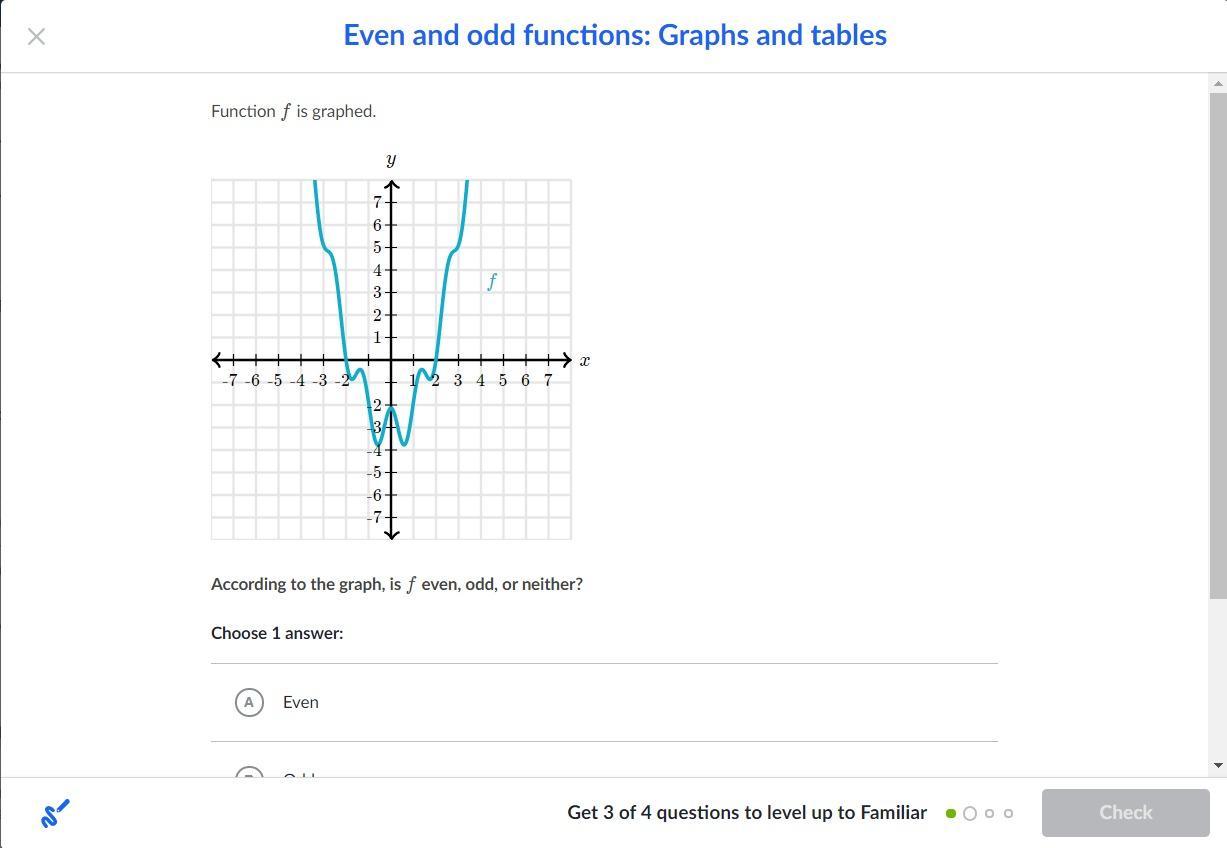Open the scratchpad drawing tool
Screen dimensions: 1227x848
click(55, 813)
